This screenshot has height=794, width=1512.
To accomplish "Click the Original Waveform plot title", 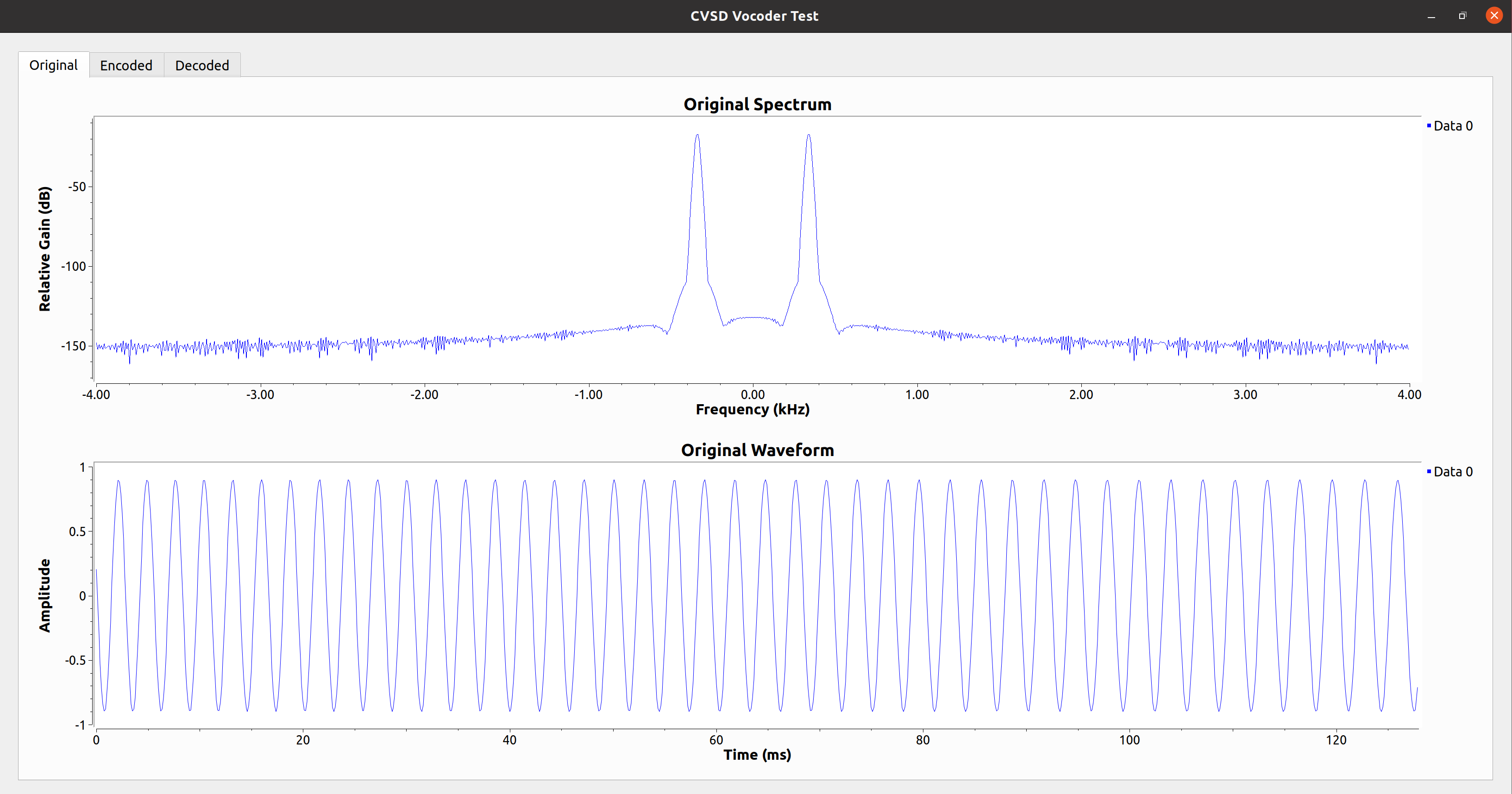I will click(x=757, y=450).
